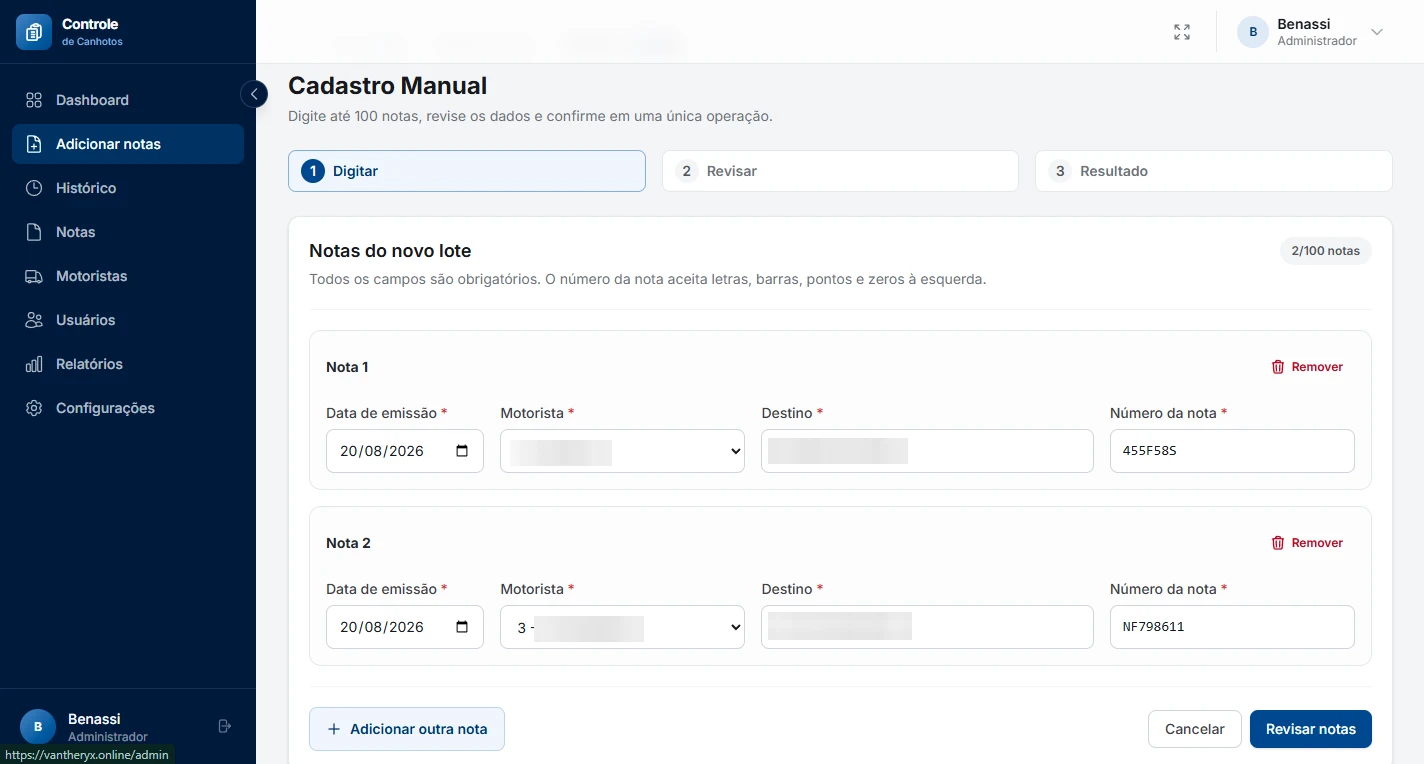Click the Revisar notas button

(x=1311, y=729)
